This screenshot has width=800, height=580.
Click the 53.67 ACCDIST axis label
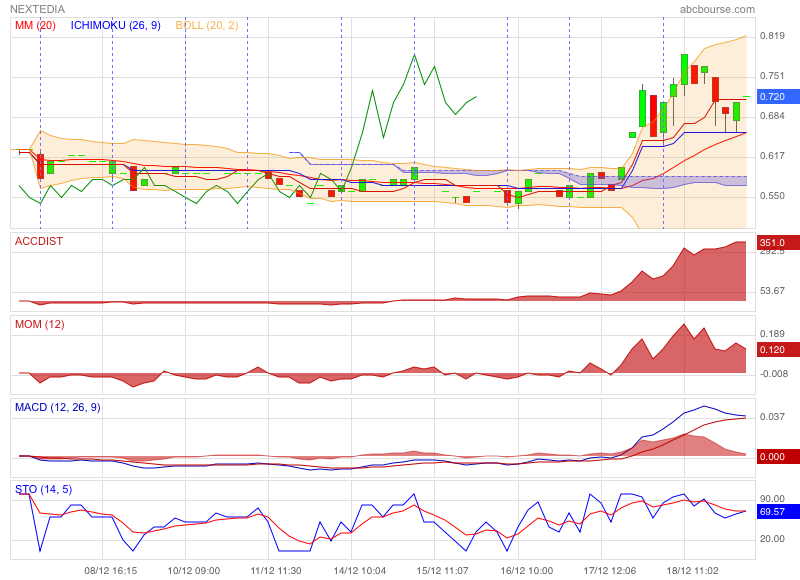coord(772,291)
